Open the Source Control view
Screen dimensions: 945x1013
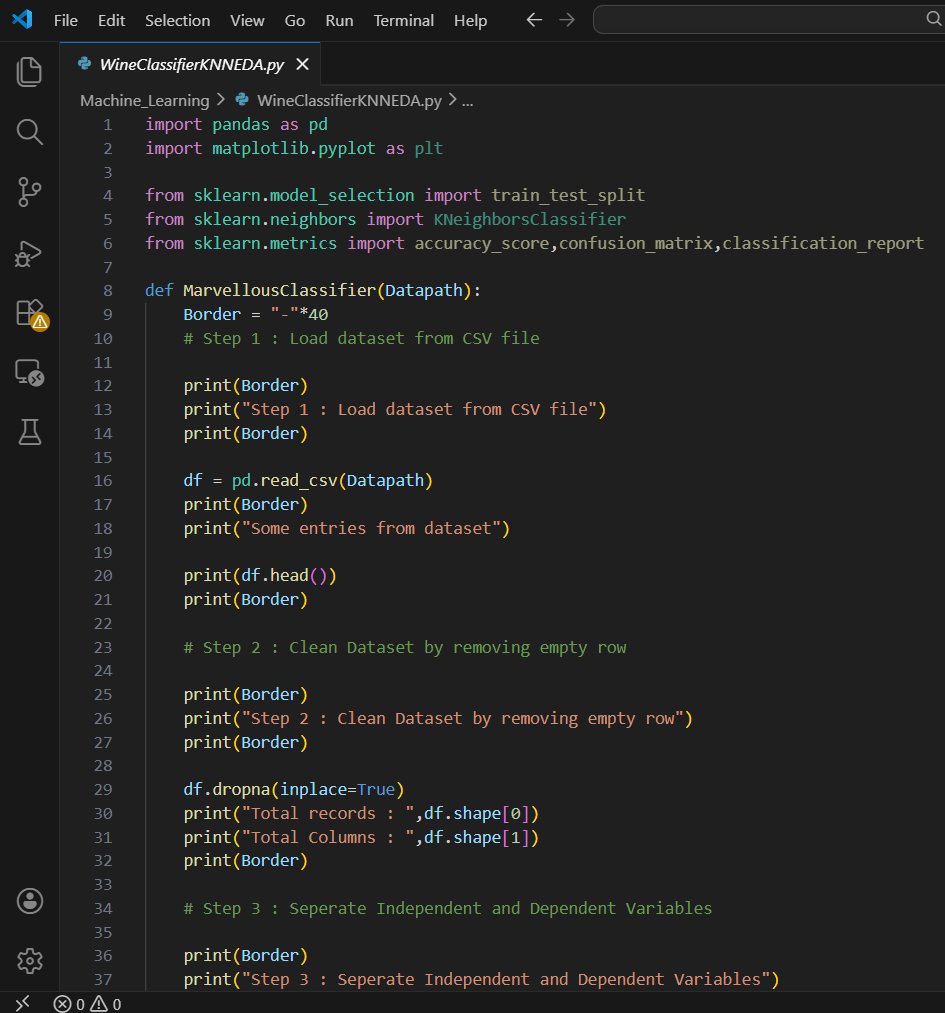click(x=29, y=192)
